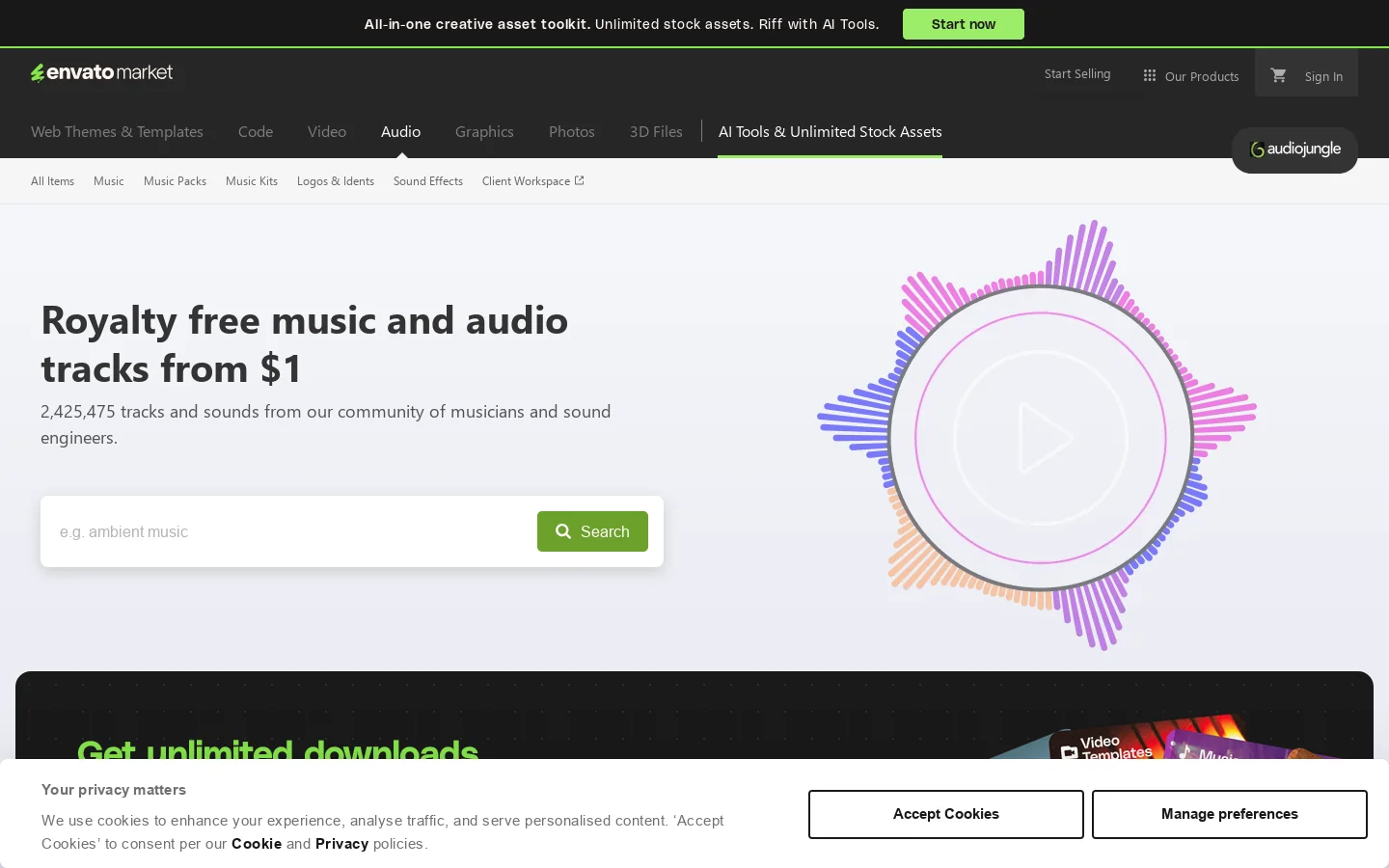Viewport: 1389px width, 868px height.
Task: Select Music Packs submenu link
Action: [x=175, y=181]
